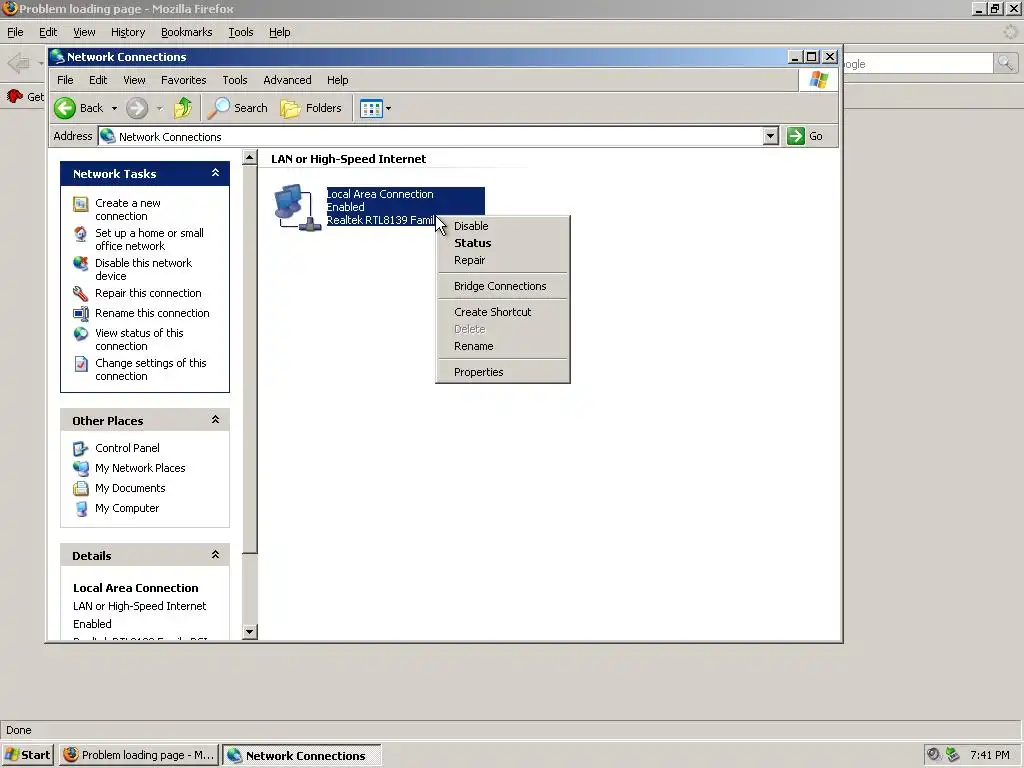
Task: Click the Network Connections title bar icon
Action: [x=57, y=57]
